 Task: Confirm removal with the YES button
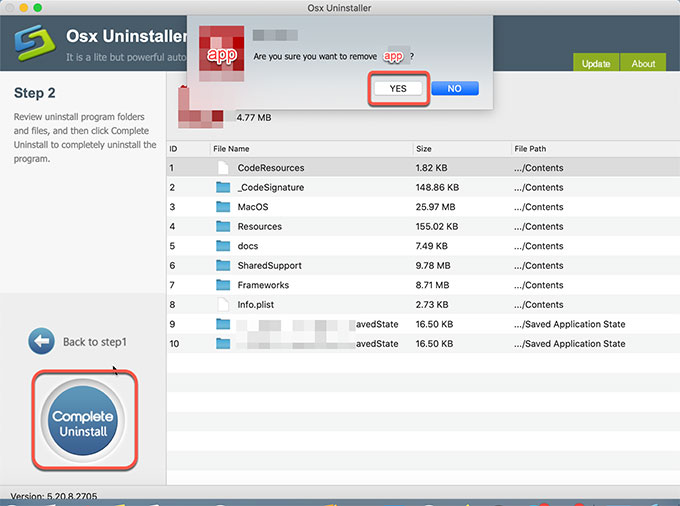[398, 88]
